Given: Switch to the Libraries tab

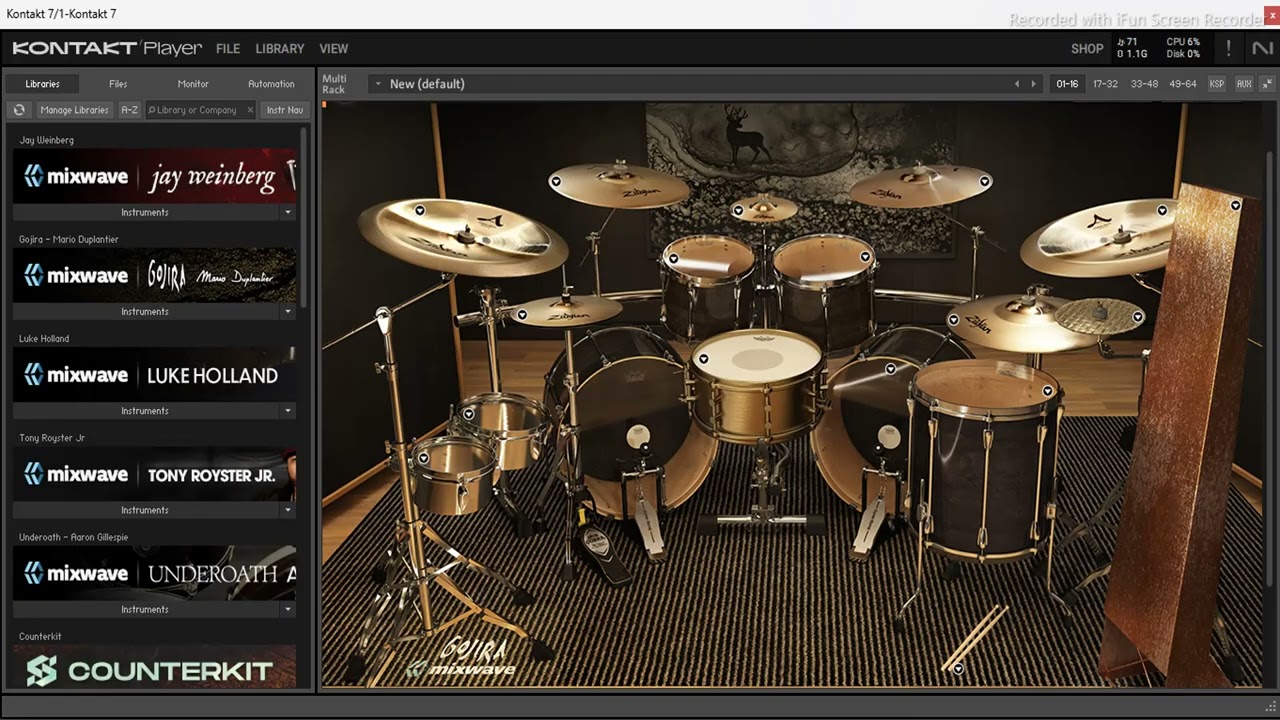Looking at the screenshot, I should [x=43, y=84].
